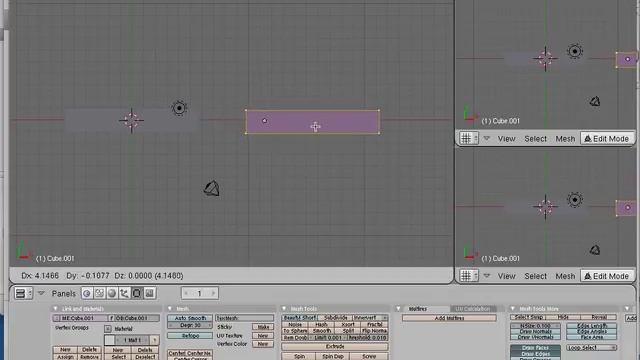
Task: Open the Mesh menu in upper-right viewport
Action: [x=565, y=139]
